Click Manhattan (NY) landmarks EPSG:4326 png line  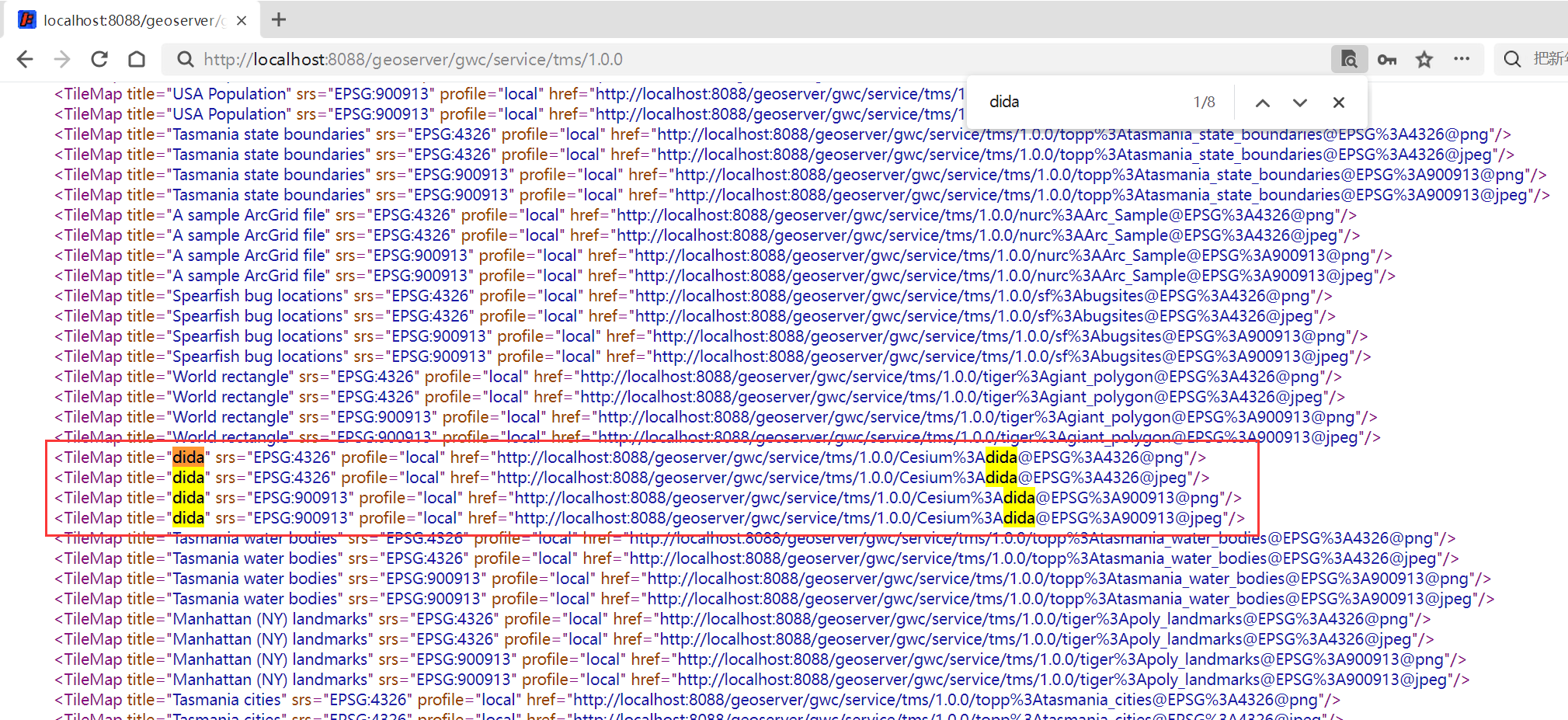click(x=742, y=619)
